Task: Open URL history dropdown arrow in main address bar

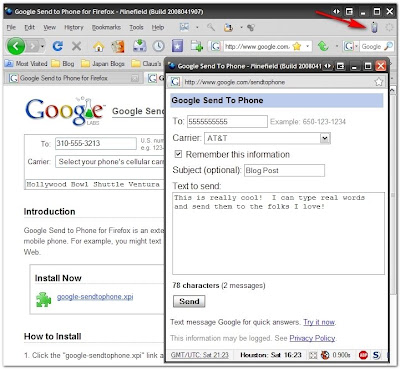Action: tap(307, 46)
